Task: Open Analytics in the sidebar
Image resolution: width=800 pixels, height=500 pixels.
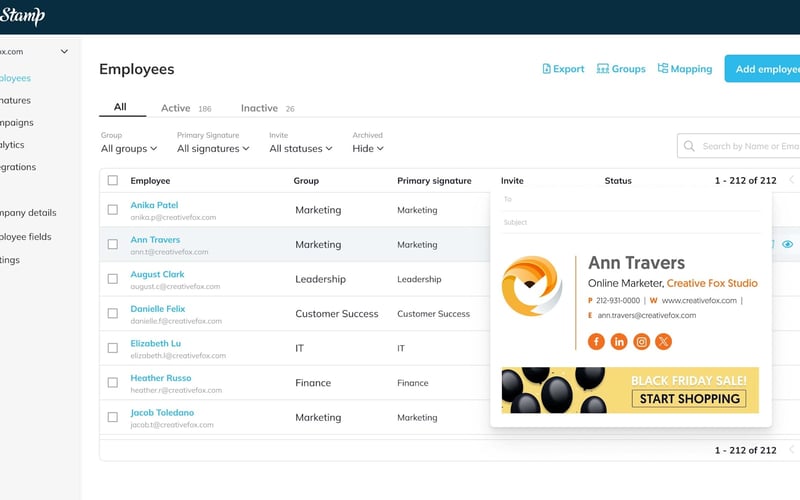Action: pos(12,145)
